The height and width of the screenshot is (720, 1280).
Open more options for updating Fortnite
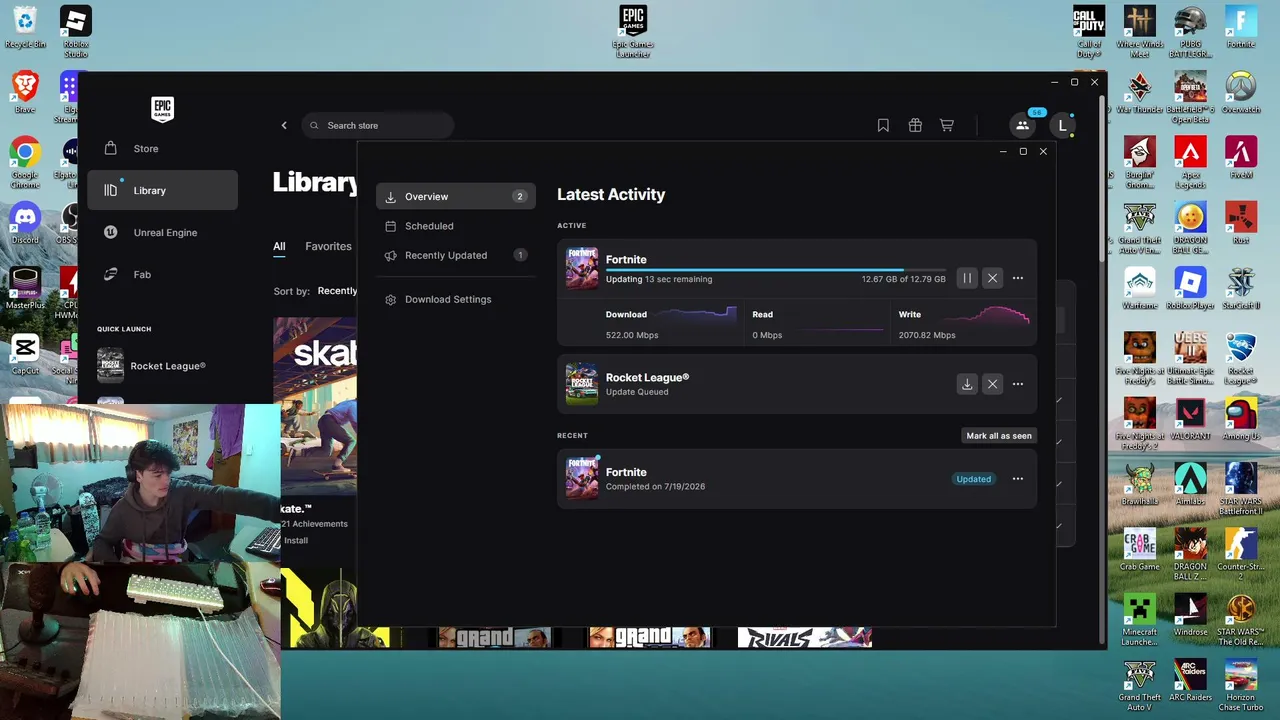click(x=1018, y=278)
